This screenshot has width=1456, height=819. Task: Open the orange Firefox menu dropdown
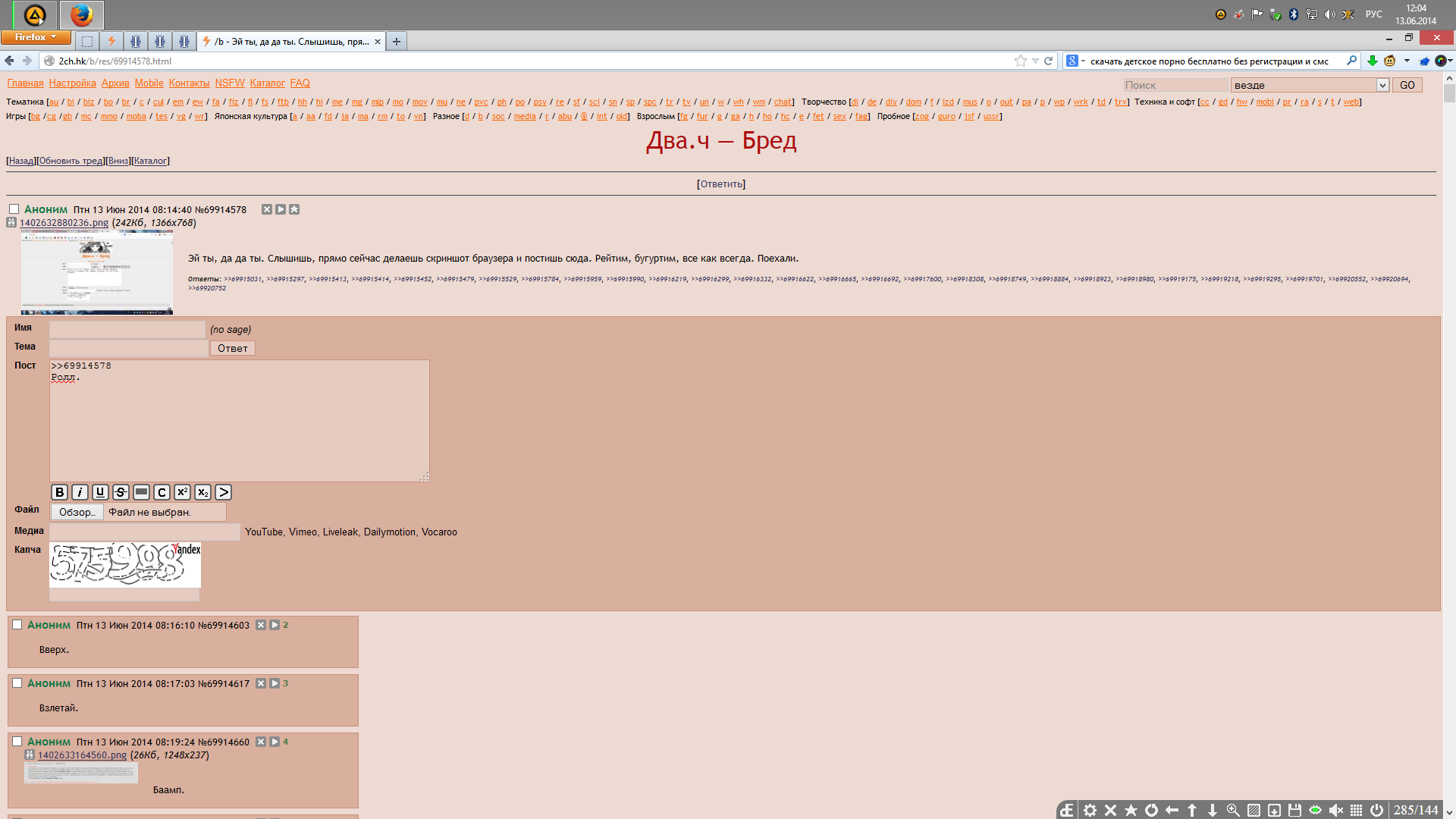coord(36,37)
